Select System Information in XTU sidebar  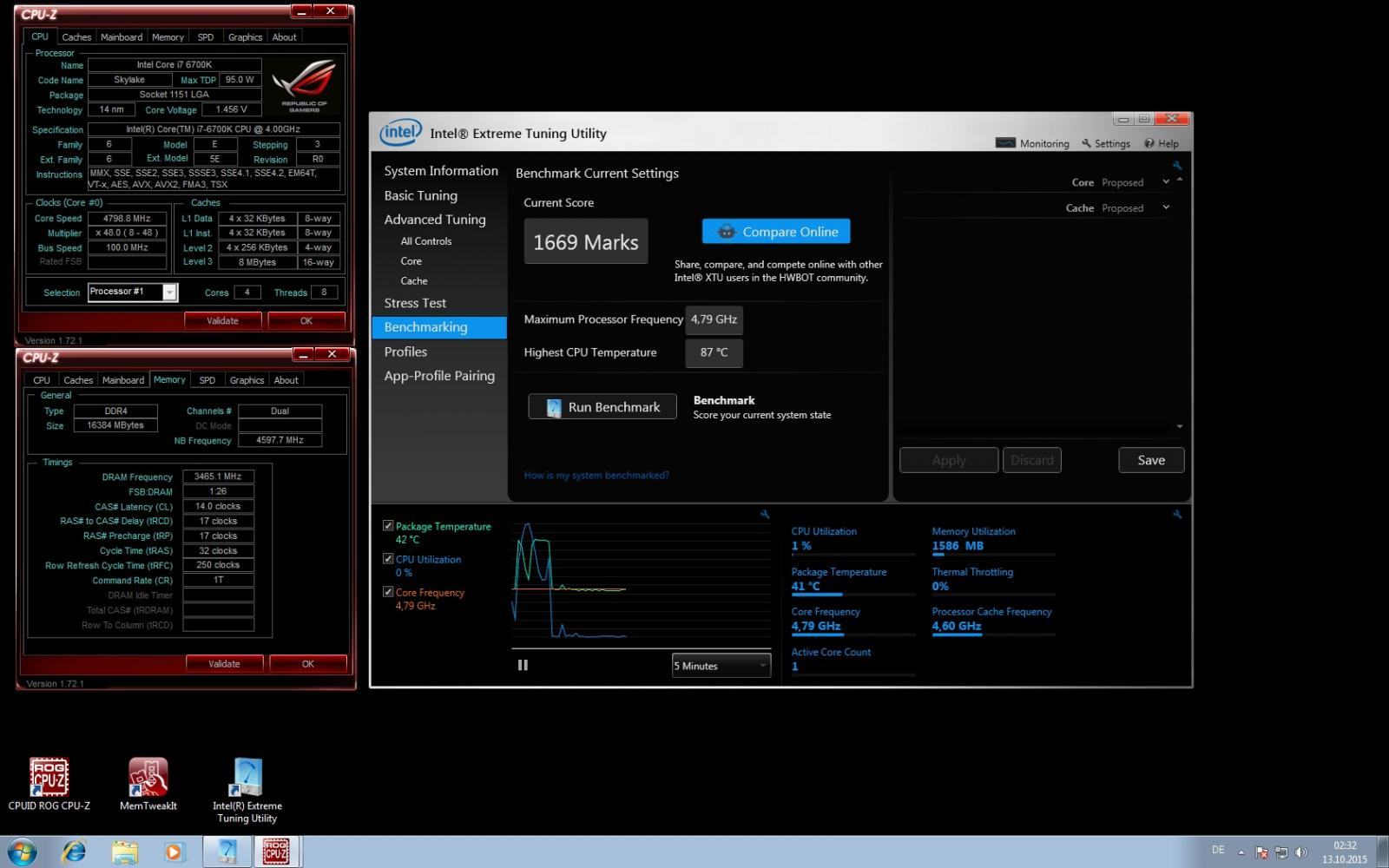[x=441, y=171]
